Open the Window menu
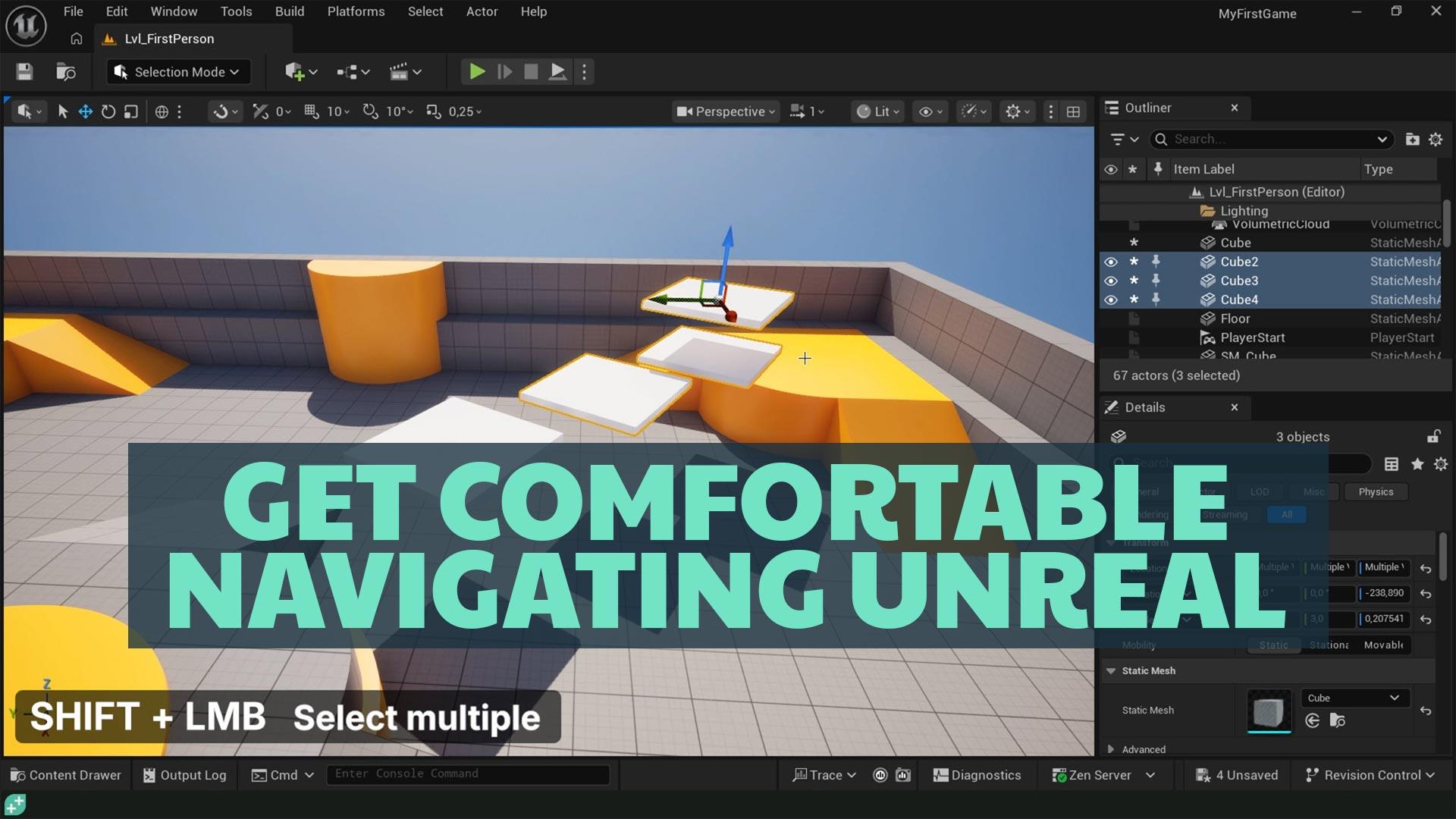Image resolution: width=1456 pixels, height=819 pixels. [174, 11]
